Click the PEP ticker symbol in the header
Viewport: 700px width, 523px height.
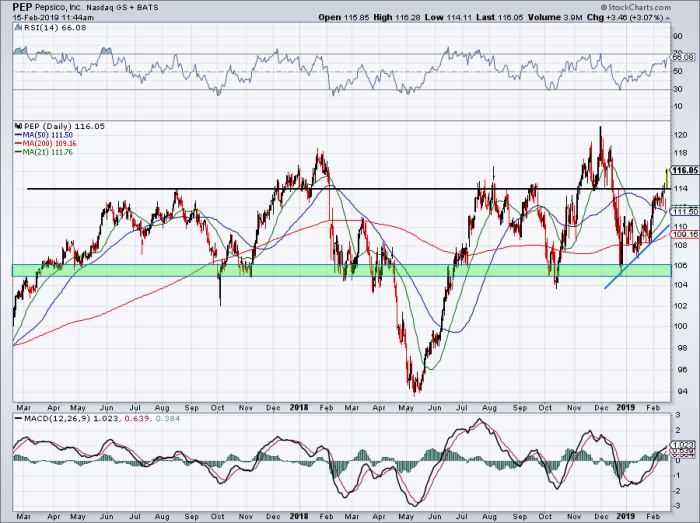click(x=22, y=7)
